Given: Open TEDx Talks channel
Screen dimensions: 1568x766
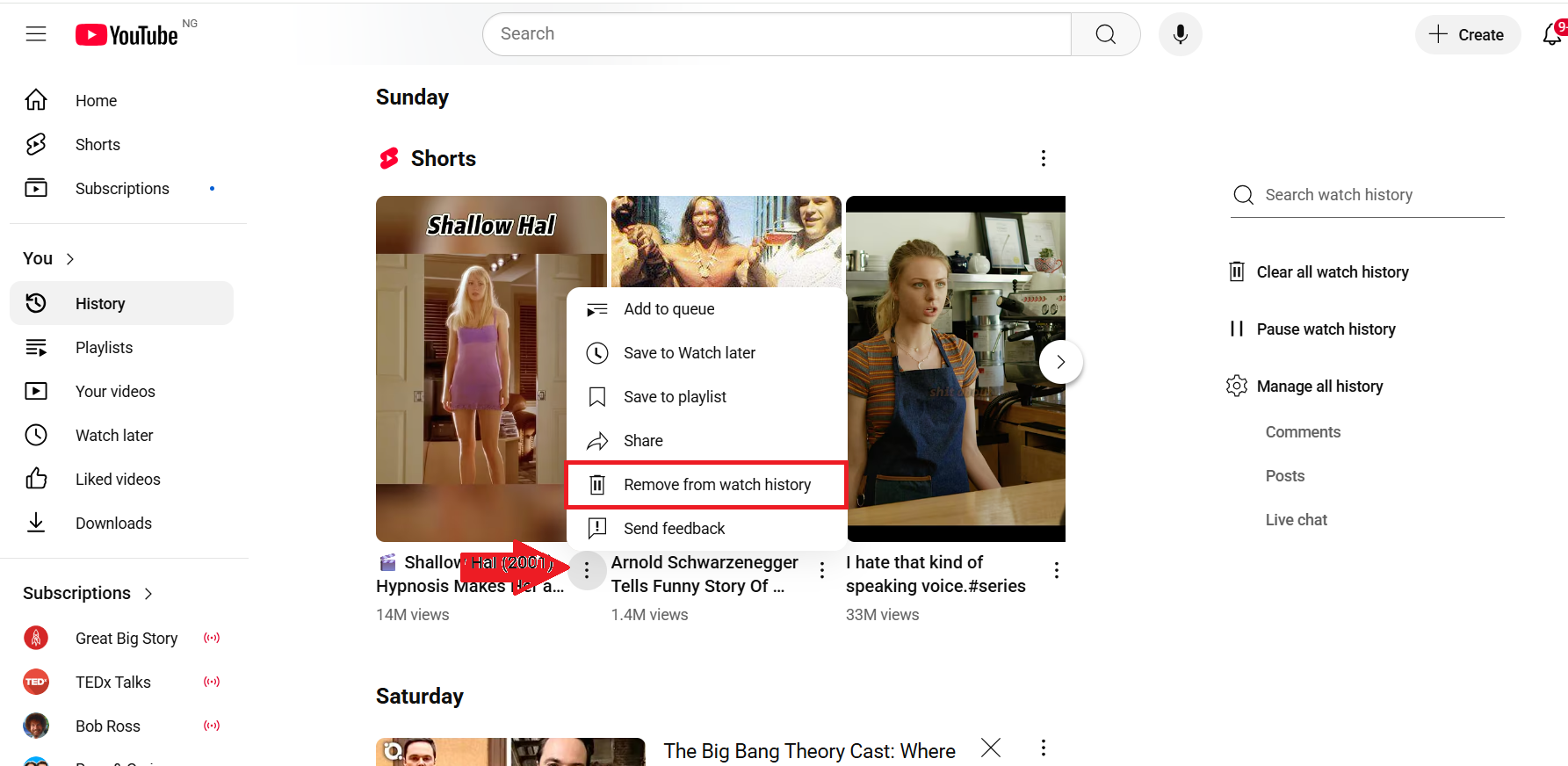Looking at the screenshot, I should [122, 682].
